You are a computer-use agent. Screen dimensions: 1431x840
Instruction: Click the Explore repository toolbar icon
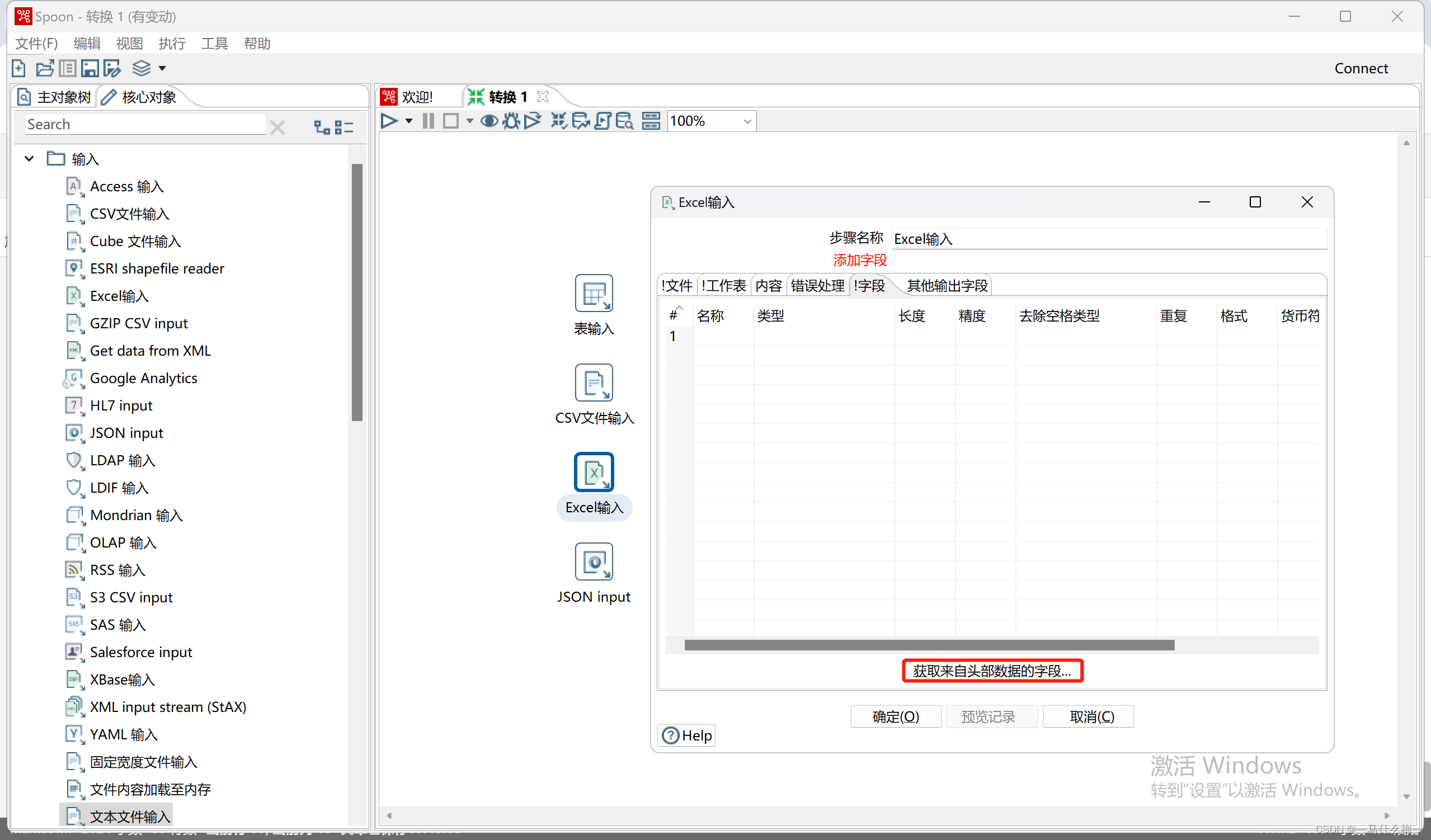pyautogui.click(x=68, y=68)
